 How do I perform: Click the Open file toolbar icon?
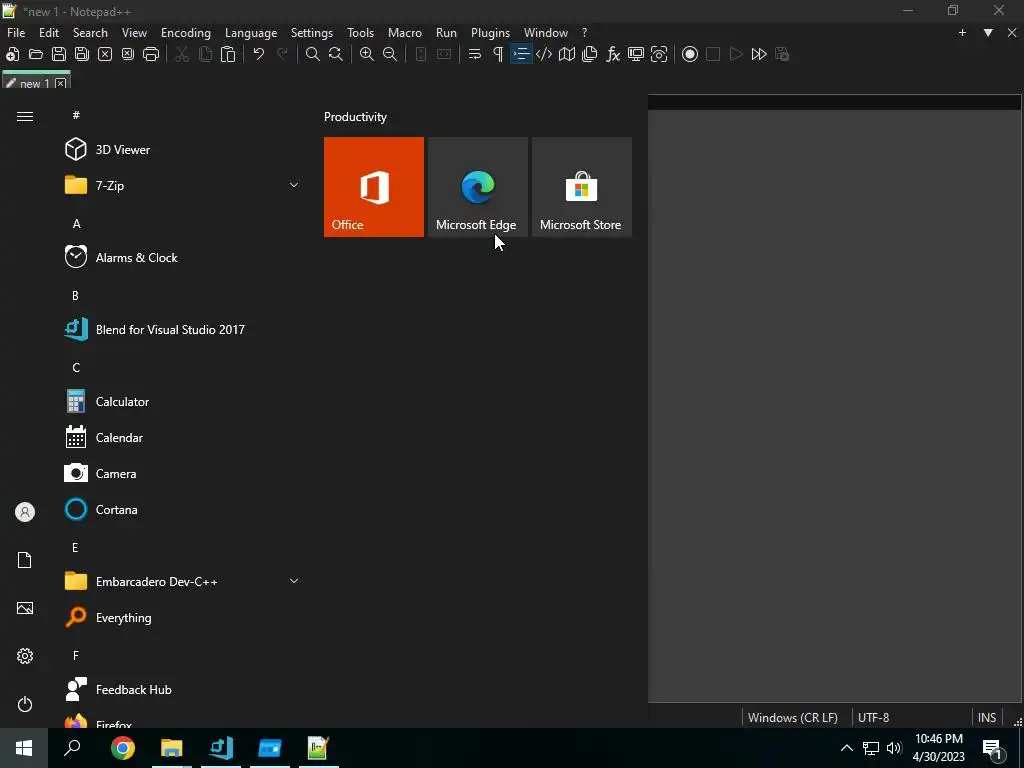(x=36, y=54)
